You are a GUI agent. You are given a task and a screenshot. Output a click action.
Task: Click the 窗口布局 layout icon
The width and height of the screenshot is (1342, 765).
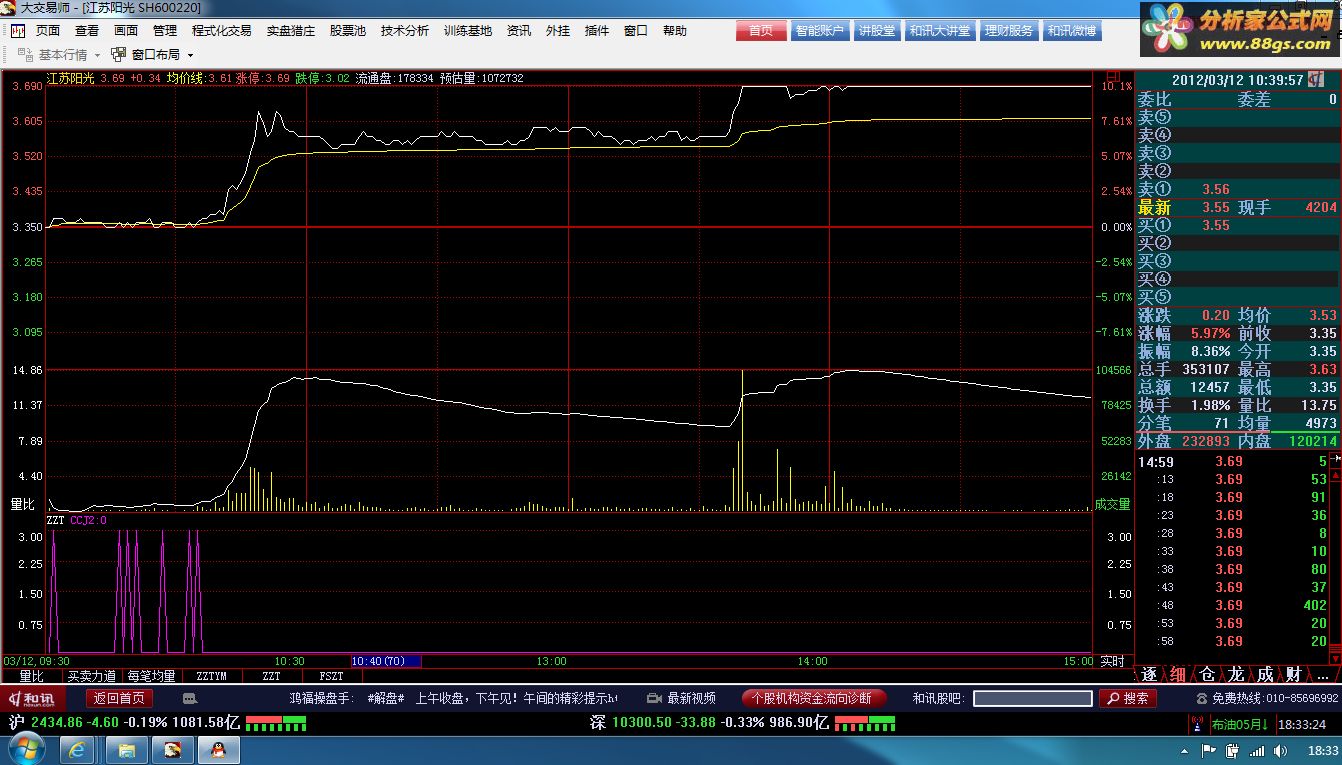119,54
